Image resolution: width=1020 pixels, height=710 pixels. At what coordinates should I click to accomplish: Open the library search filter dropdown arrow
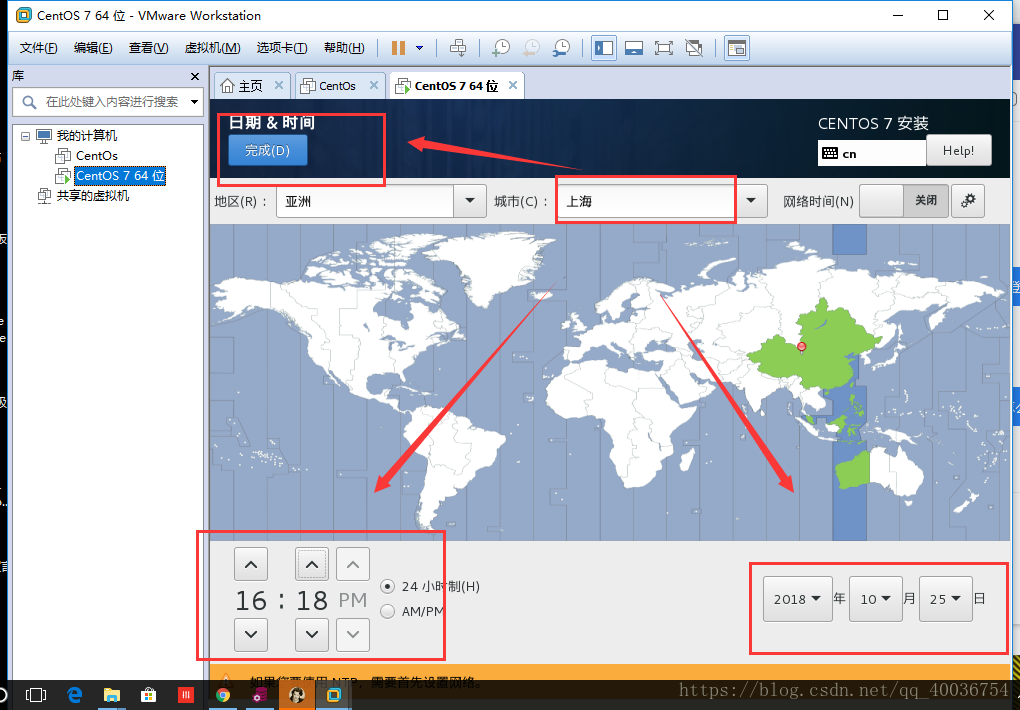(x=194, y=102)
